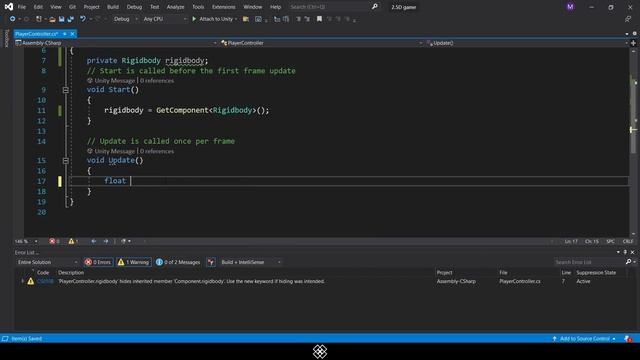This screenshot has height=360, width=640.
Task: Close the PlayerController.cs tab
Action: point(72,34)
